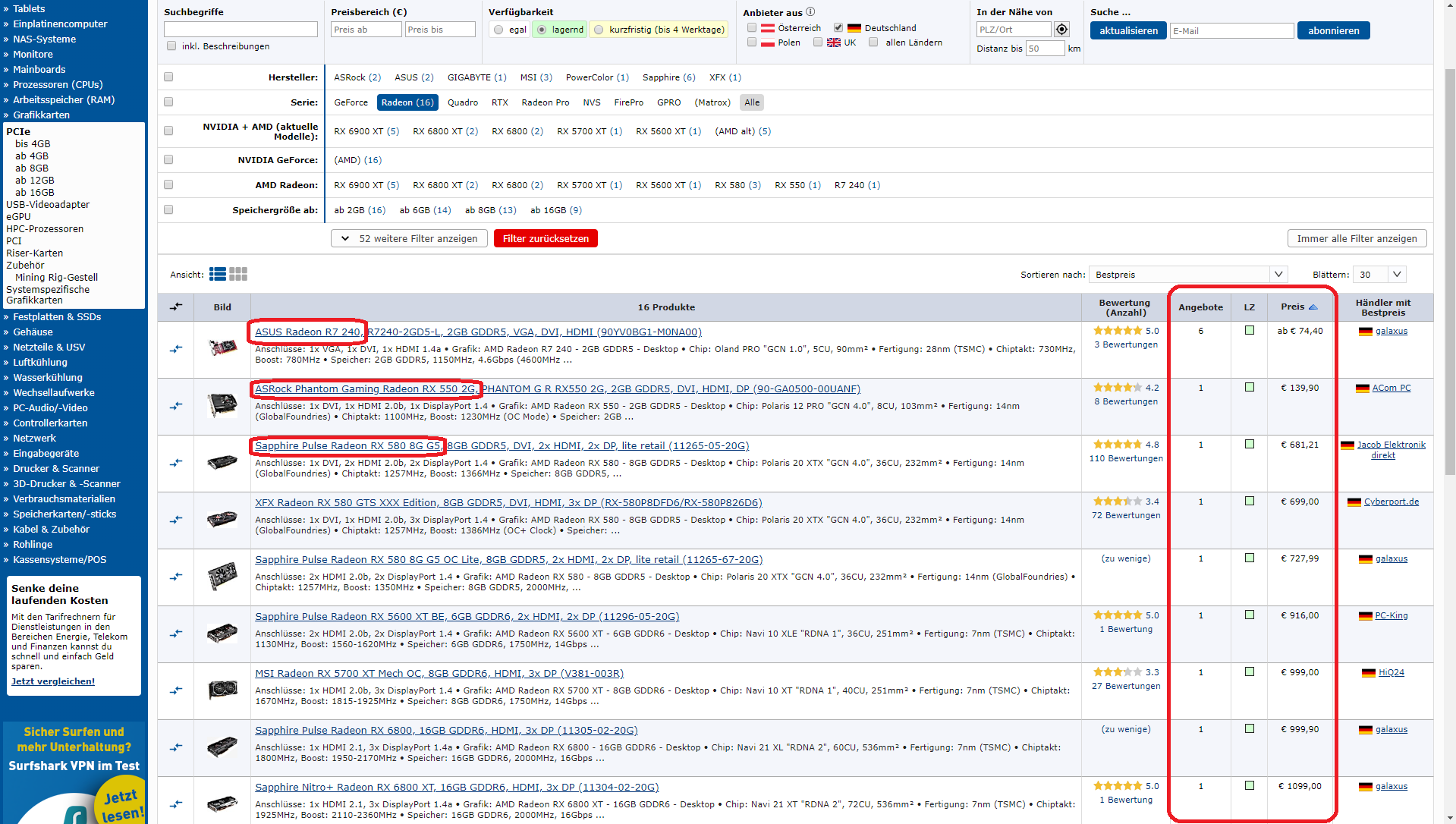The width and height of the screenshot is (1456, 824).
Task: Toggle LZ checkbox for ASUS R7 240
Action: [1250, 330]
